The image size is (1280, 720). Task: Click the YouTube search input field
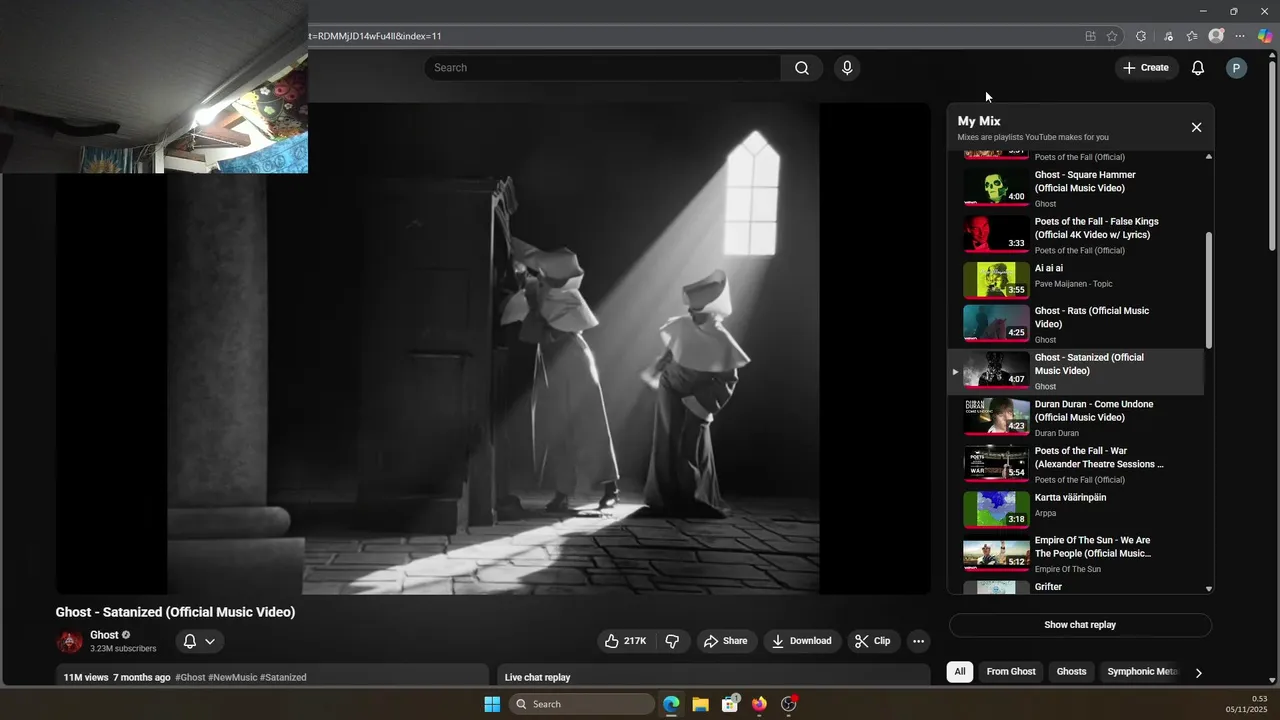602,68
